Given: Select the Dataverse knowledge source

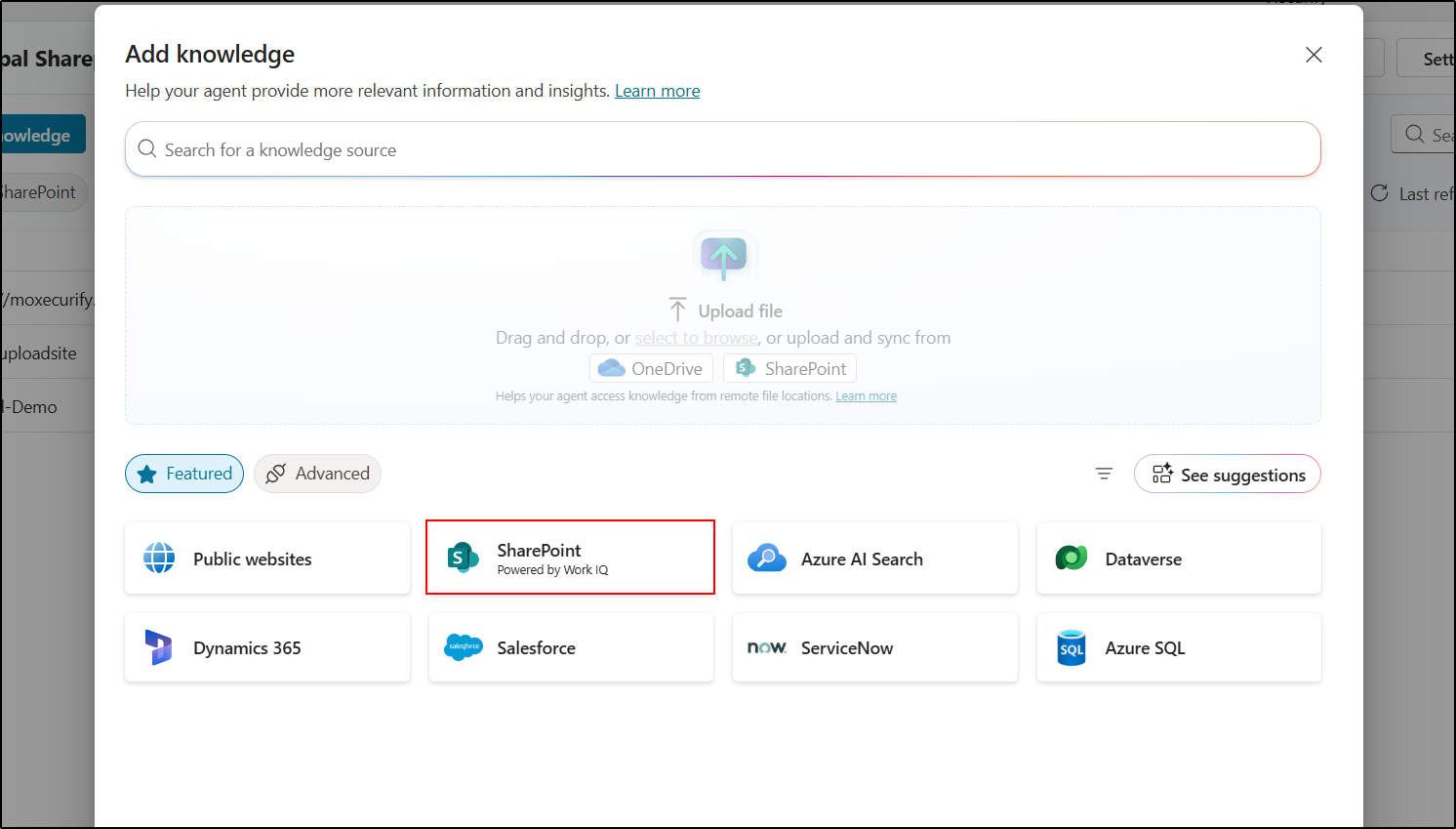Looking at the screenshot, I should tap(1179, 559).
